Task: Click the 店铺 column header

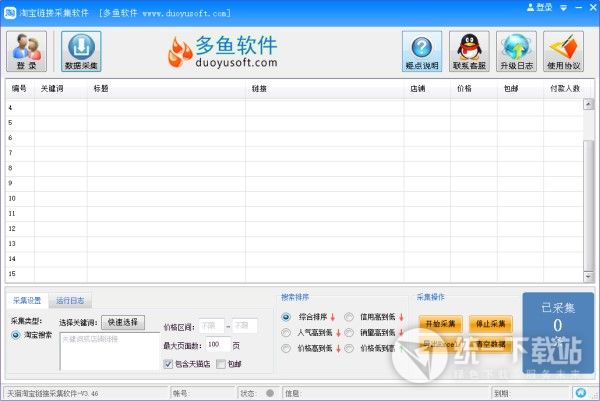Action: coord(427,89)
